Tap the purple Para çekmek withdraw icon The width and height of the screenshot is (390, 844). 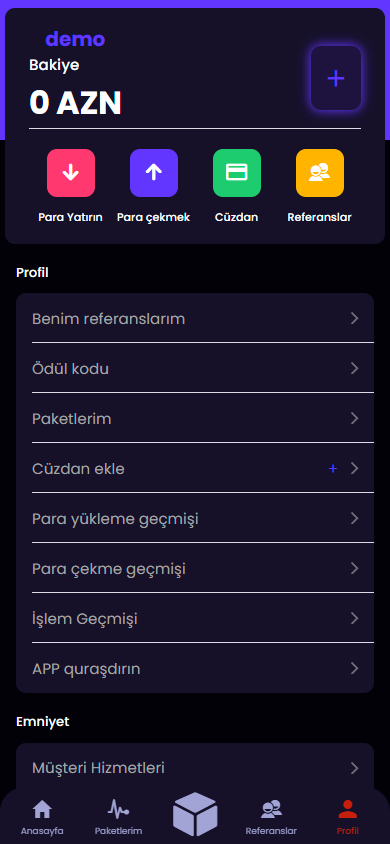tap(154, 173)
